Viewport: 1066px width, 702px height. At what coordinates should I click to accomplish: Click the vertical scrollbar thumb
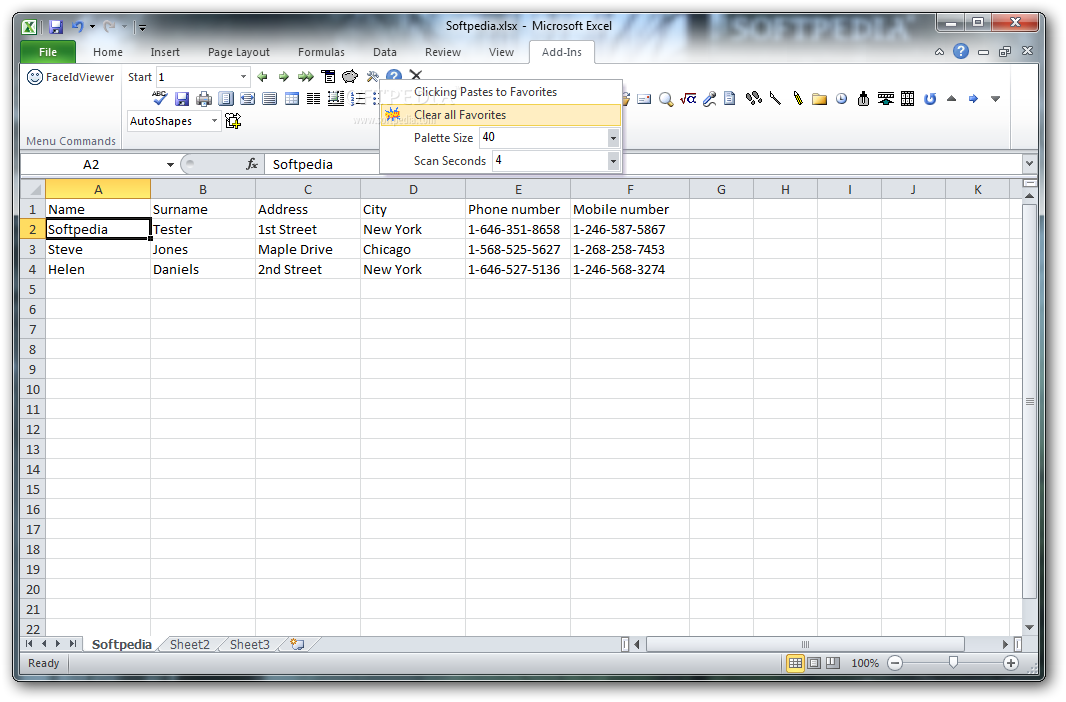coord(1029,401)
